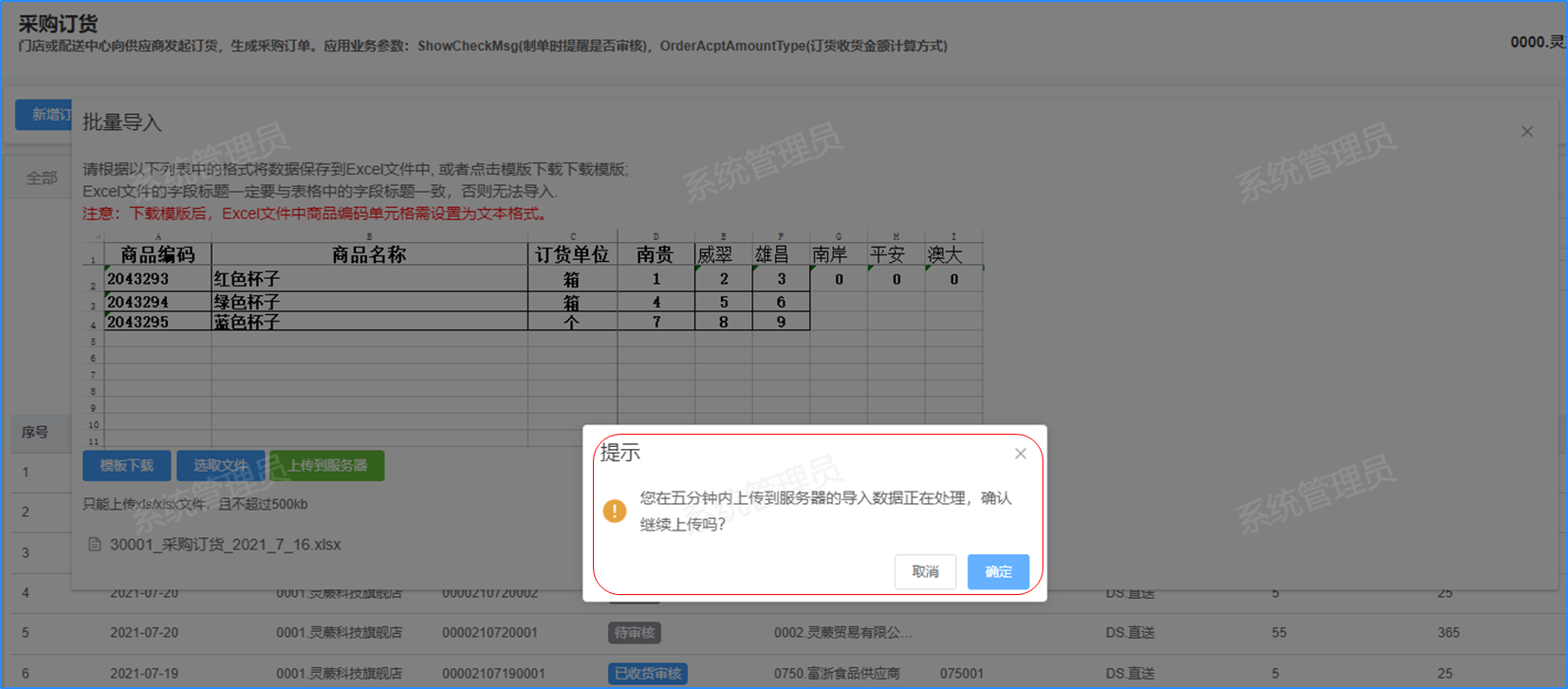The height and width of the screenshot is (689, 1568).
Task: Click the value 365 in row 5
Action: point(1448,633)
